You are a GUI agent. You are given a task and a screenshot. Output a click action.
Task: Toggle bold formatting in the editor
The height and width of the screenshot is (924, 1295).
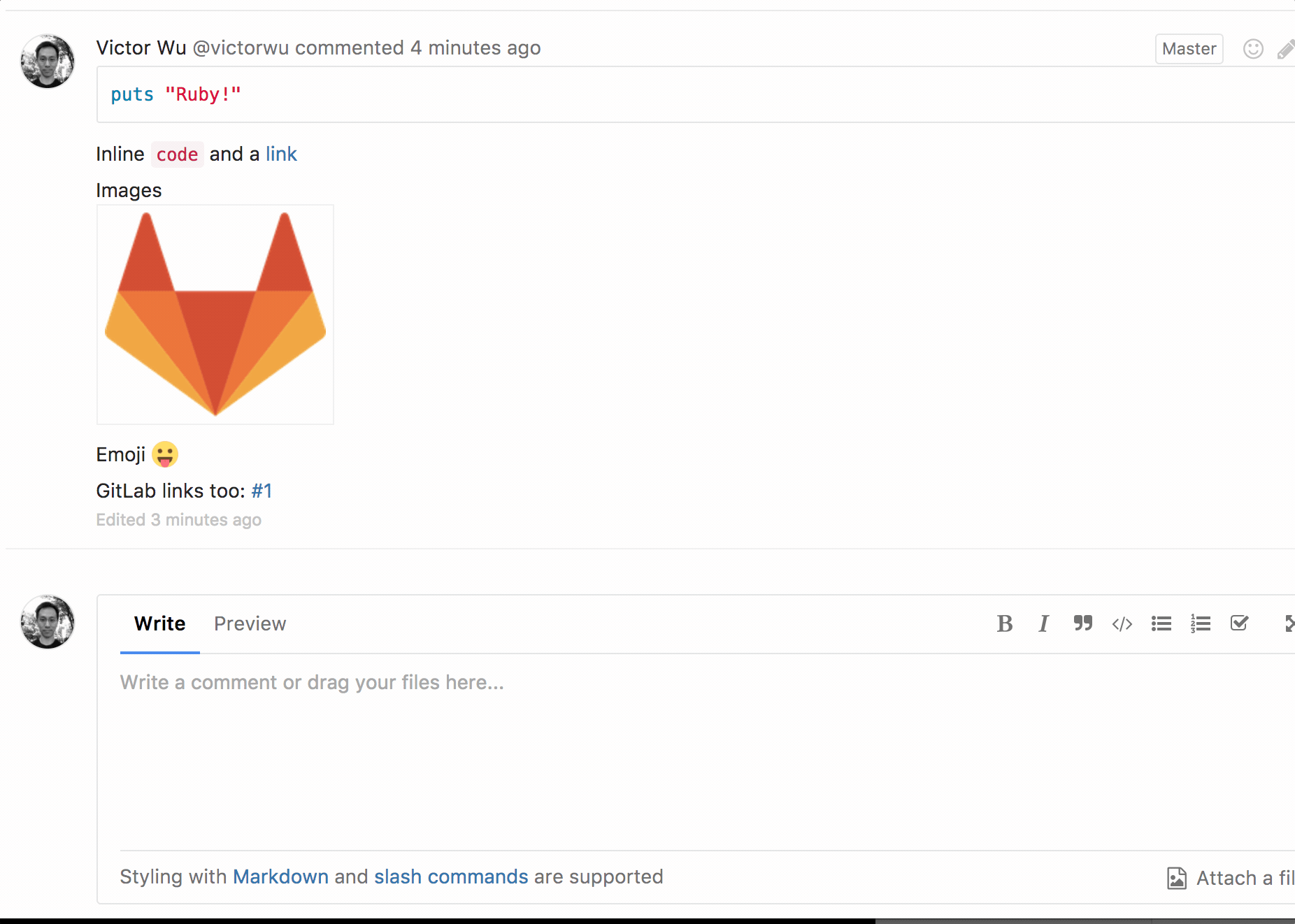pos(1004,623)
